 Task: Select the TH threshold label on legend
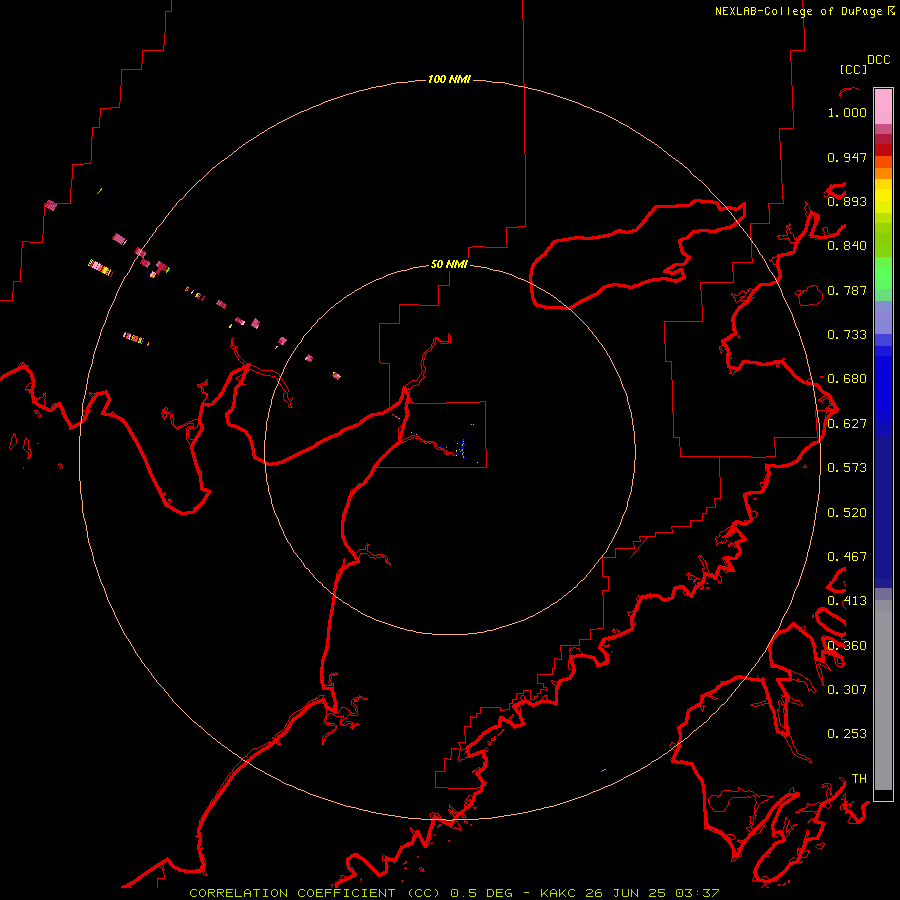pos(859,779)
